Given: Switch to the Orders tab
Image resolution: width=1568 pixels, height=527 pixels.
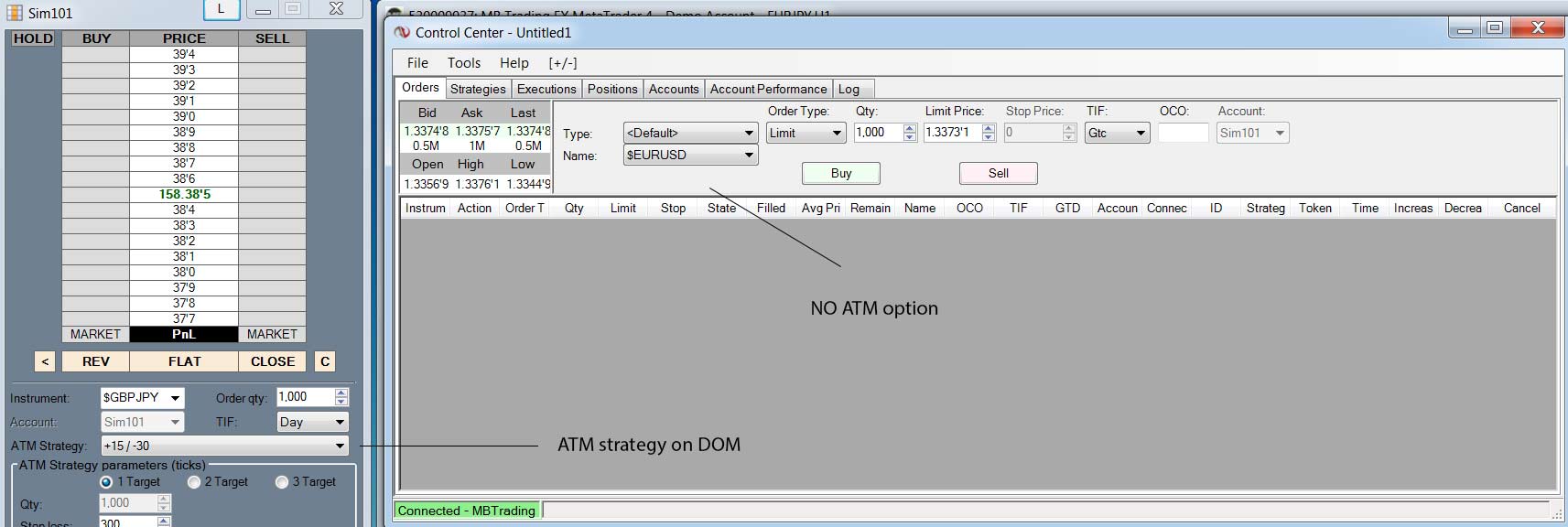Looking at the screenshot, I should (420, 88).
